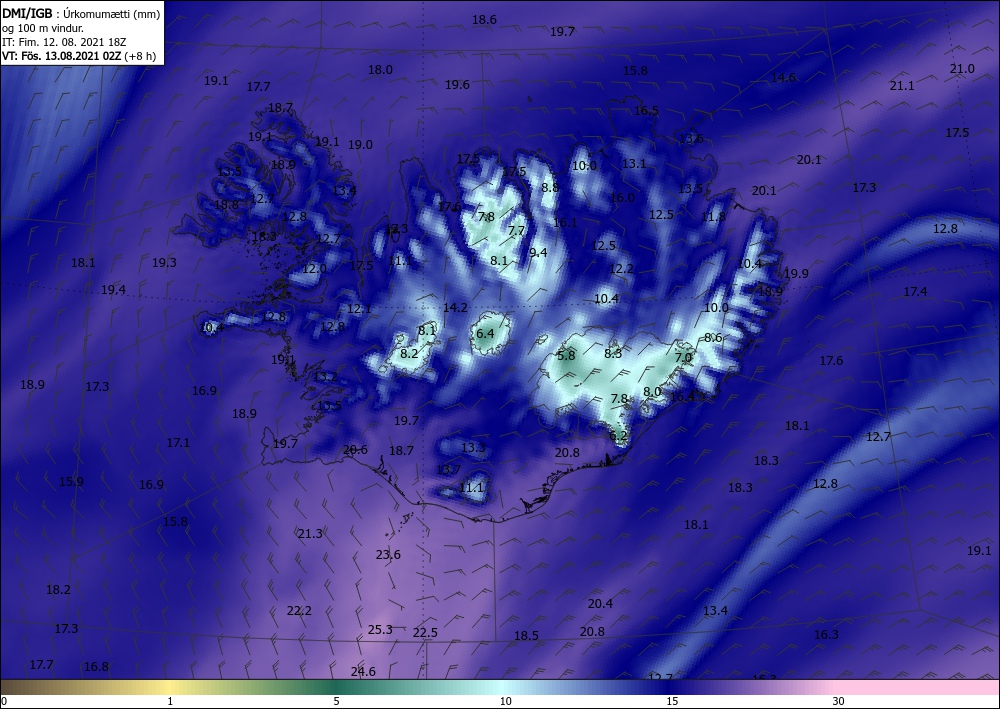Click the 19.9 value label
1000x709 pixels.
(797, 274)
